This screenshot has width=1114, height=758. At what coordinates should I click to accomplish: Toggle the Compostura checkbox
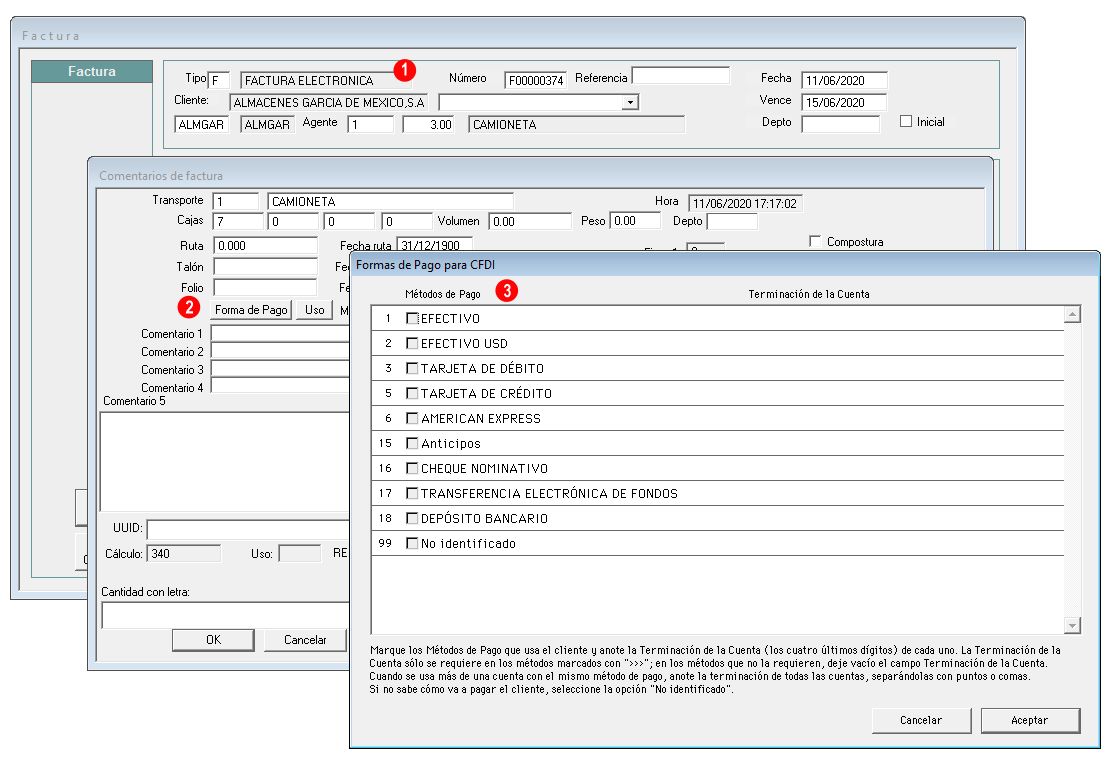[x=815, y=242]
